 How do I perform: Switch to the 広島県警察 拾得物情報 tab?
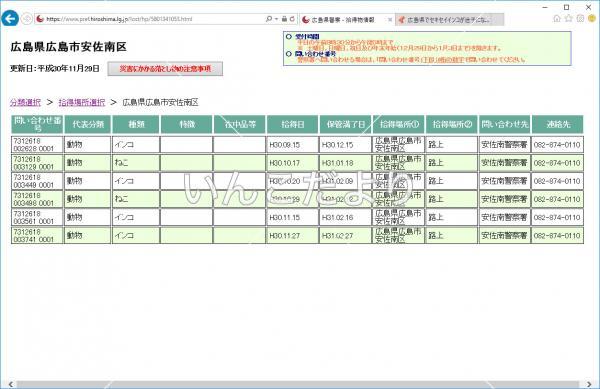pos(342,20)
